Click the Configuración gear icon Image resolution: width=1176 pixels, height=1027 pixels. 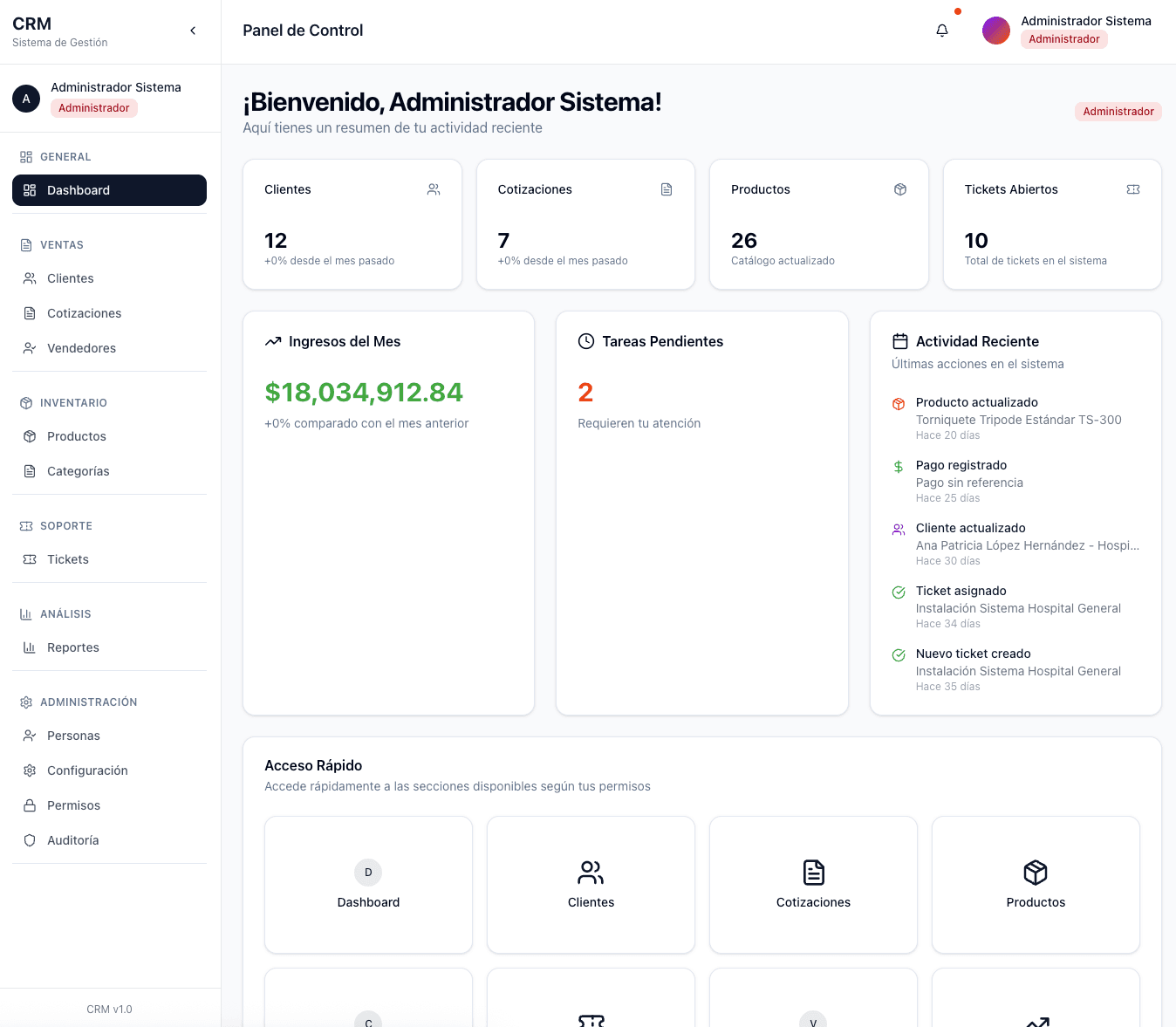(x=30, y=770)
